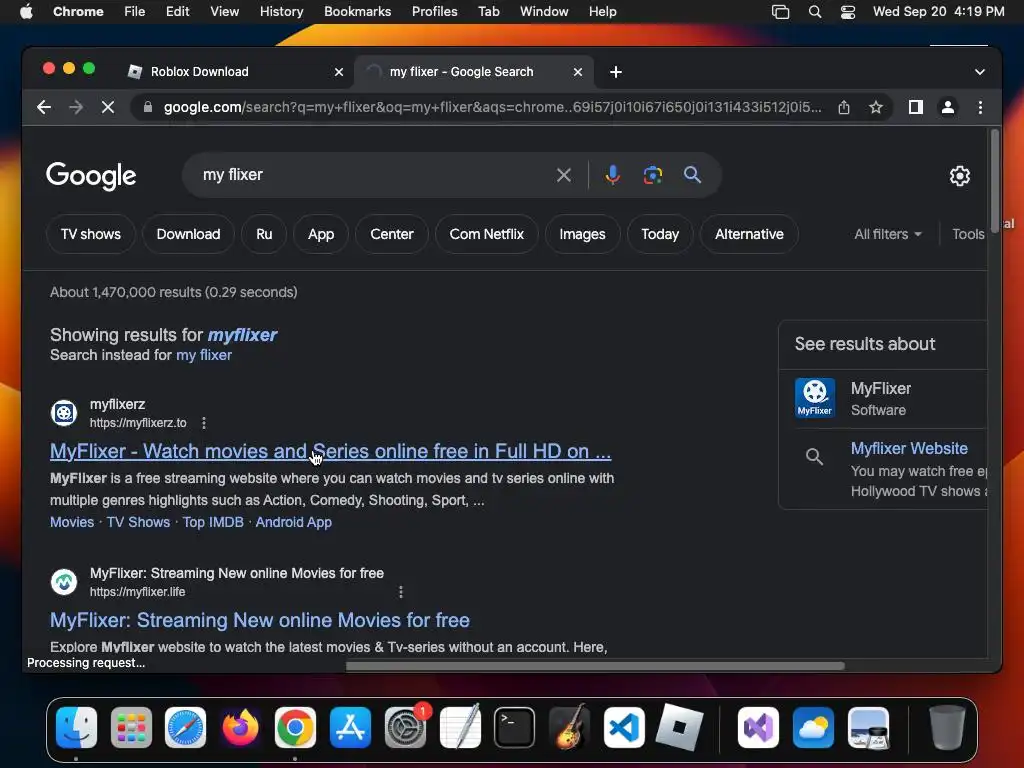Open Google quick settings gear
The image size is (1024, 768).
click(x=959, y=176)
